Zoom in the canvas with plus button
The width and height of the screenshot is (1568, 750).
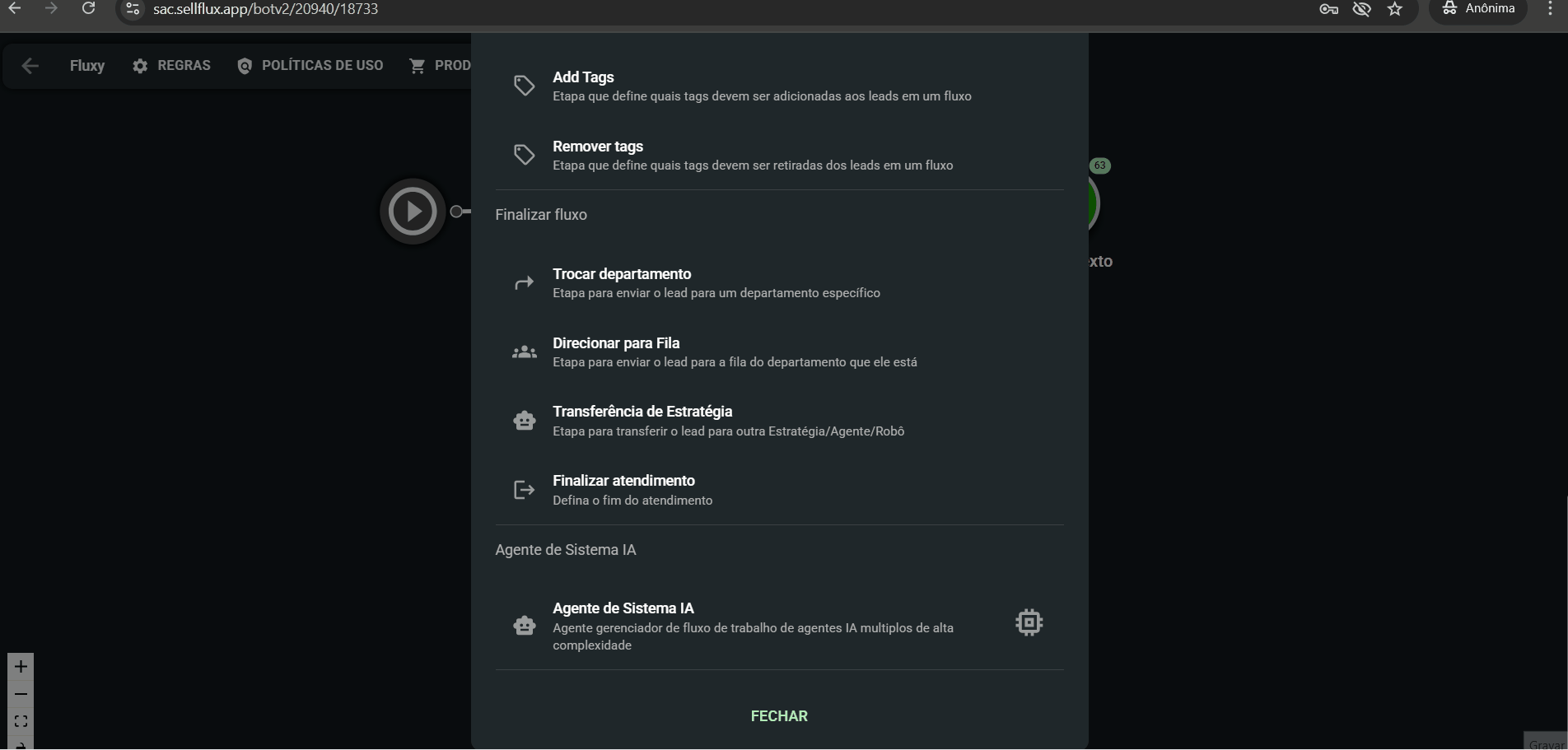21,667
